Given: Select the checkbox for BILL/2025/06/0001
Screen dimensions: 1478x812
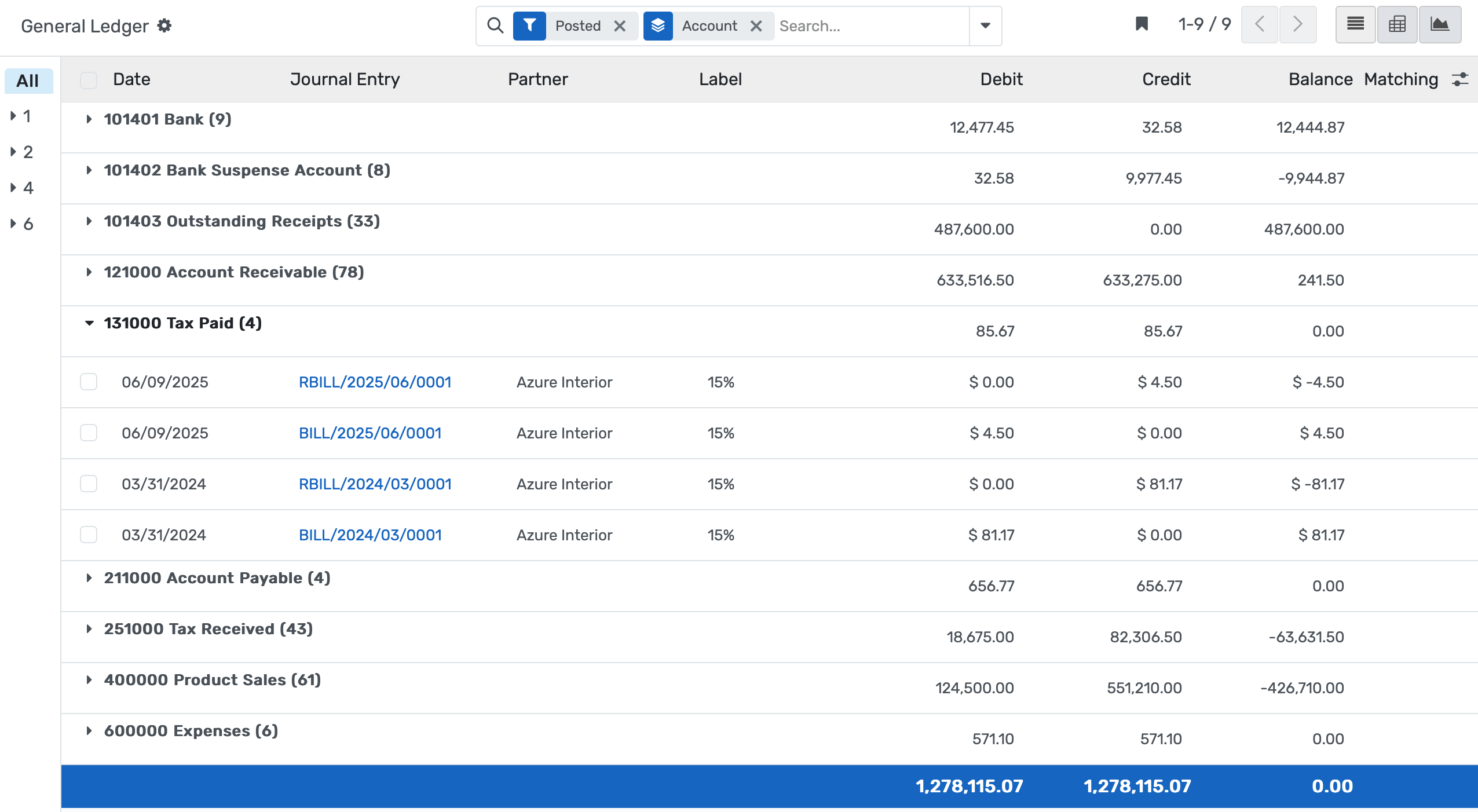Looking at the screenshot, I should tap(89, 433).
